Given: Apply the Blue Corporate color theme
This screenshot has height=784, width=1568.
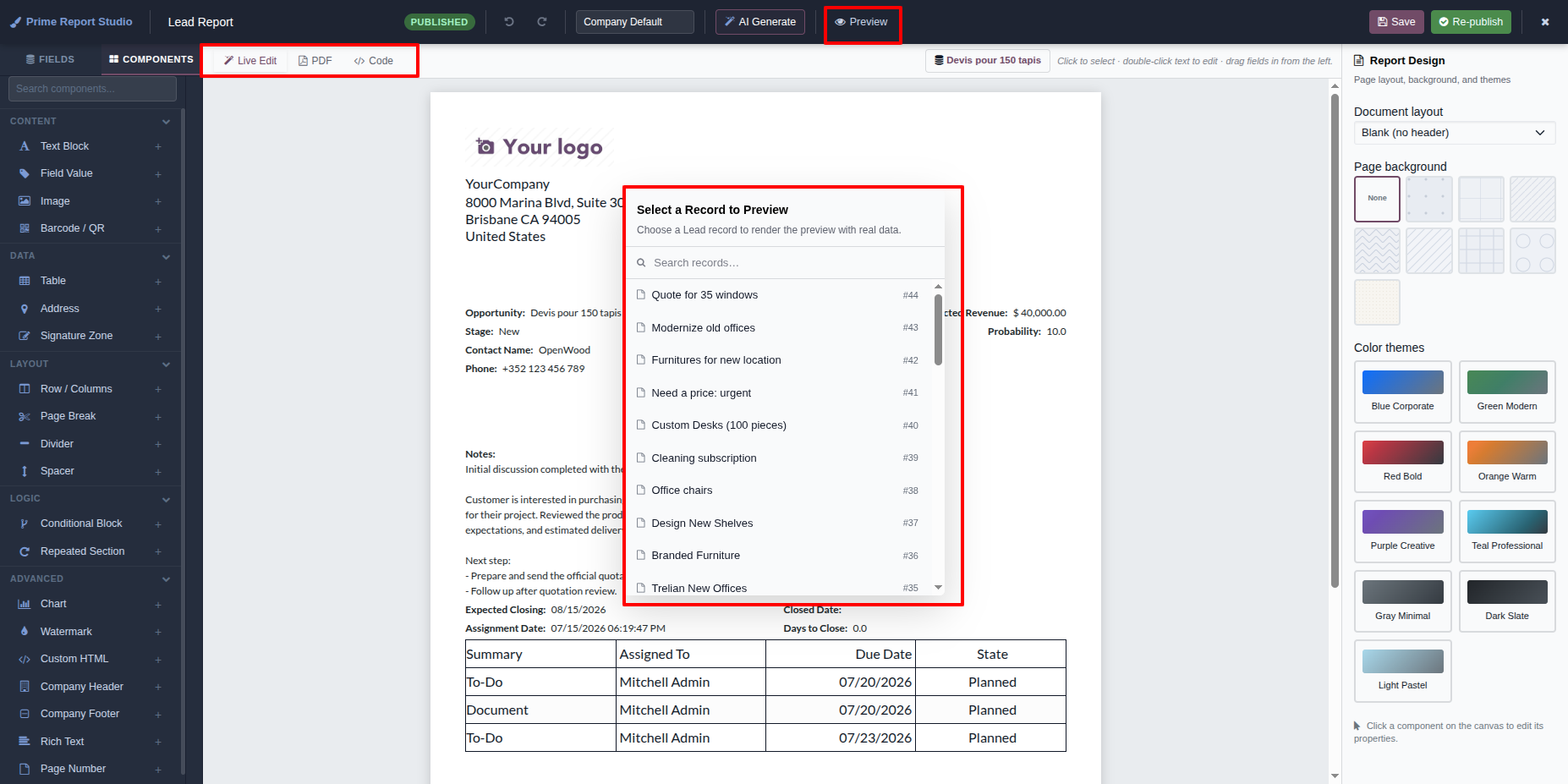Looking at the screenshot, I should [1402, 392].
